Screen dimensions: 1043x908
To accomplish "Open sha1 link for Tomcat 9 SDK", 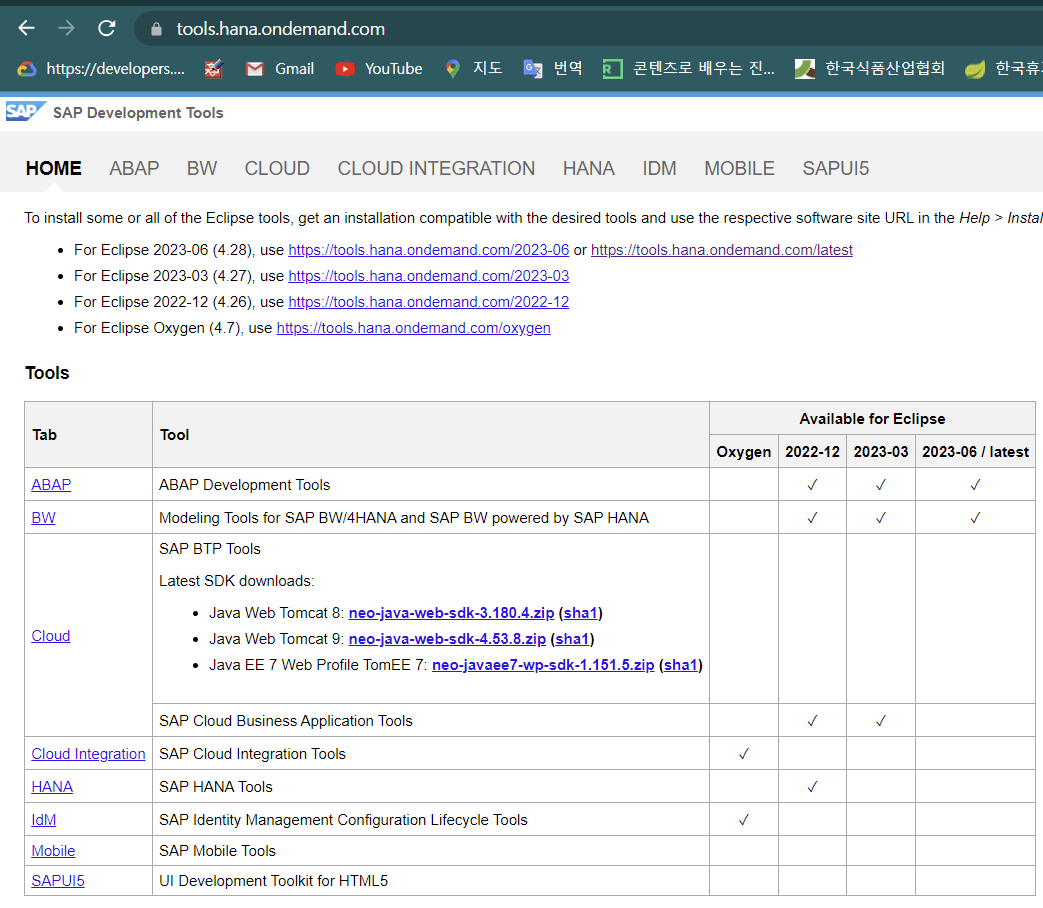I will click(x=572, y=639).
